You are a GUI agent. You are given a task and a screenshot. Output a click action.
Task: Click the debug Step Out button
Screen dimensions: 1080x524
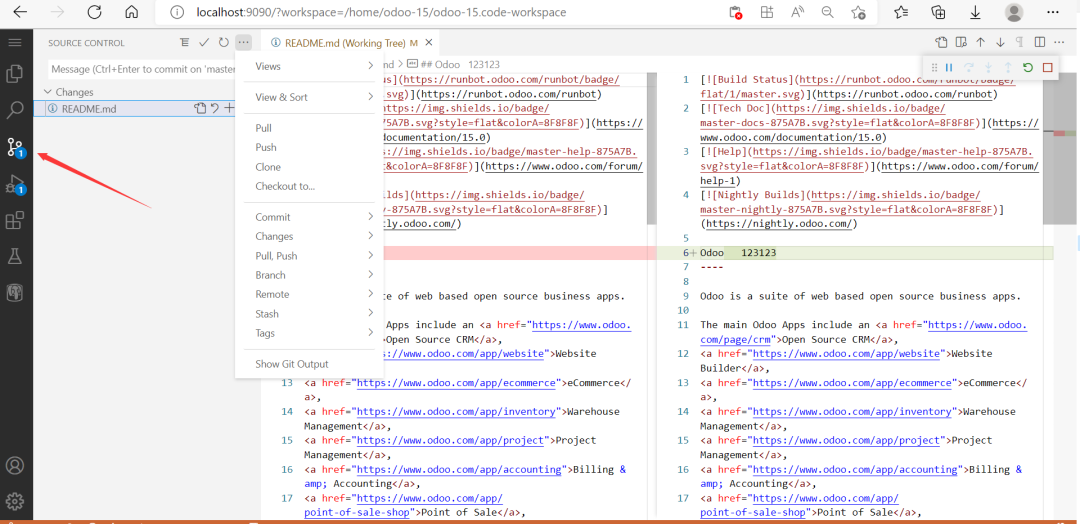click(1008, 67)
